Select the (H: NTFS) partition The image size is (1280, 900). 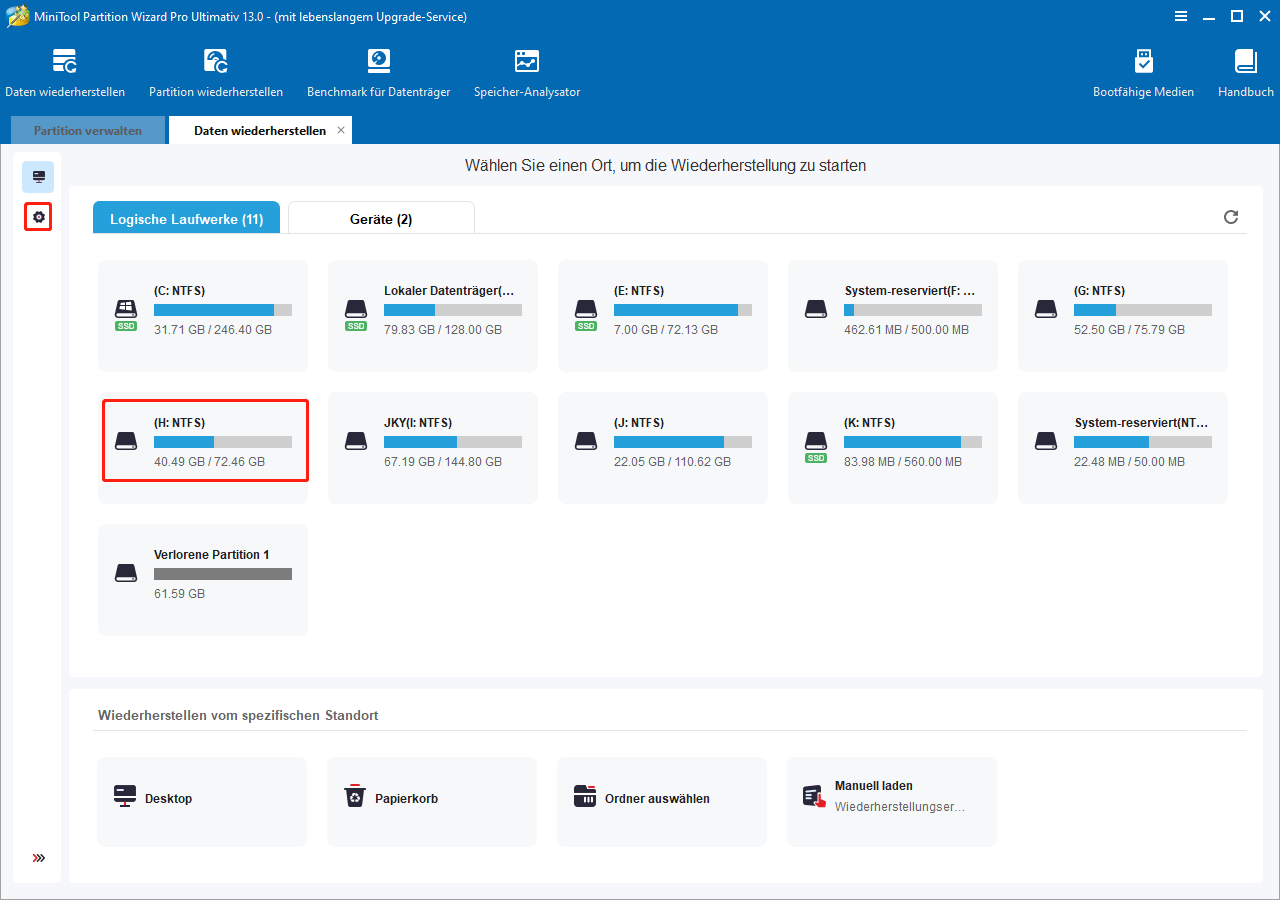(205, 440)
